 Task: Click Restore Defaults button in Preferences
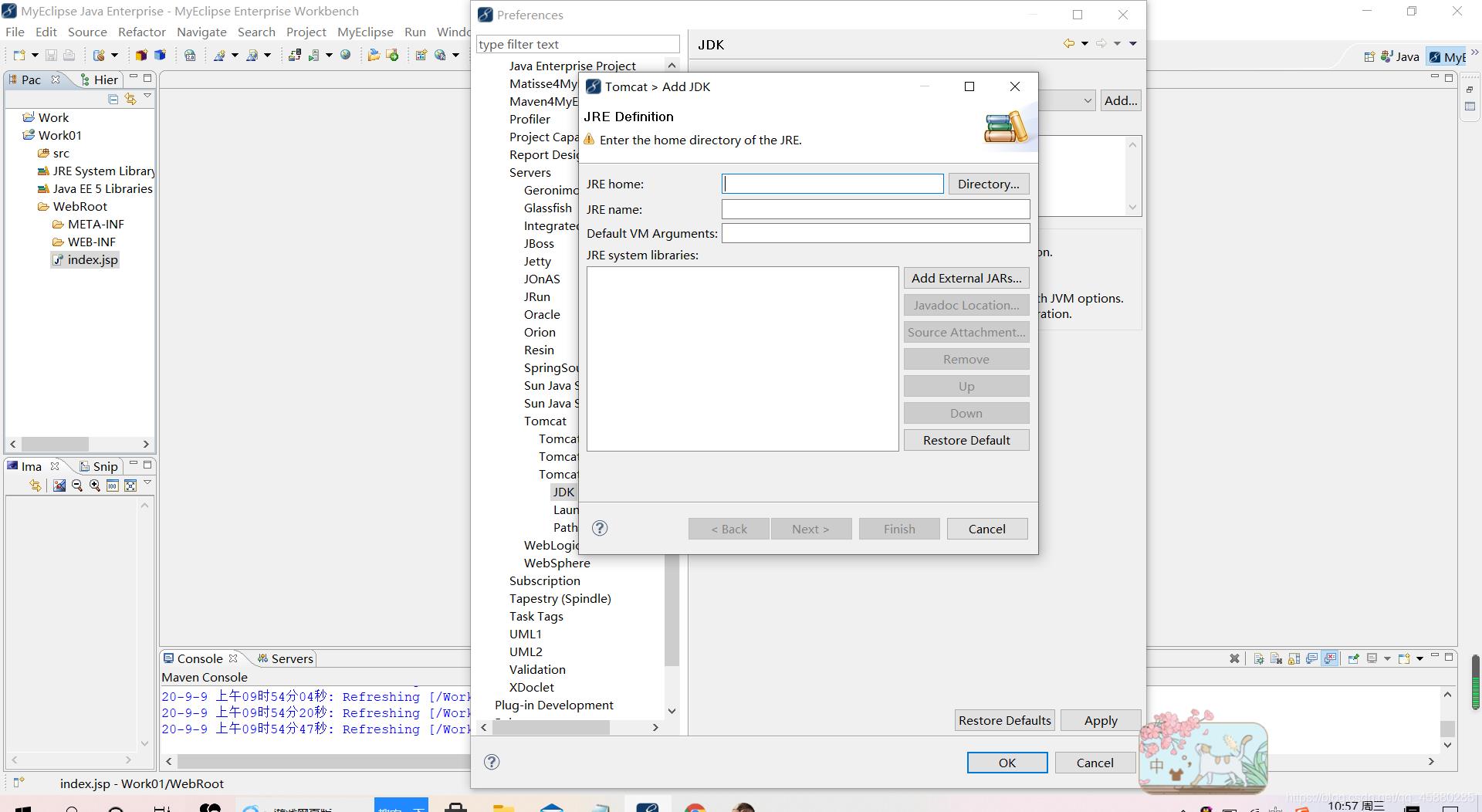click(1004, 720)
